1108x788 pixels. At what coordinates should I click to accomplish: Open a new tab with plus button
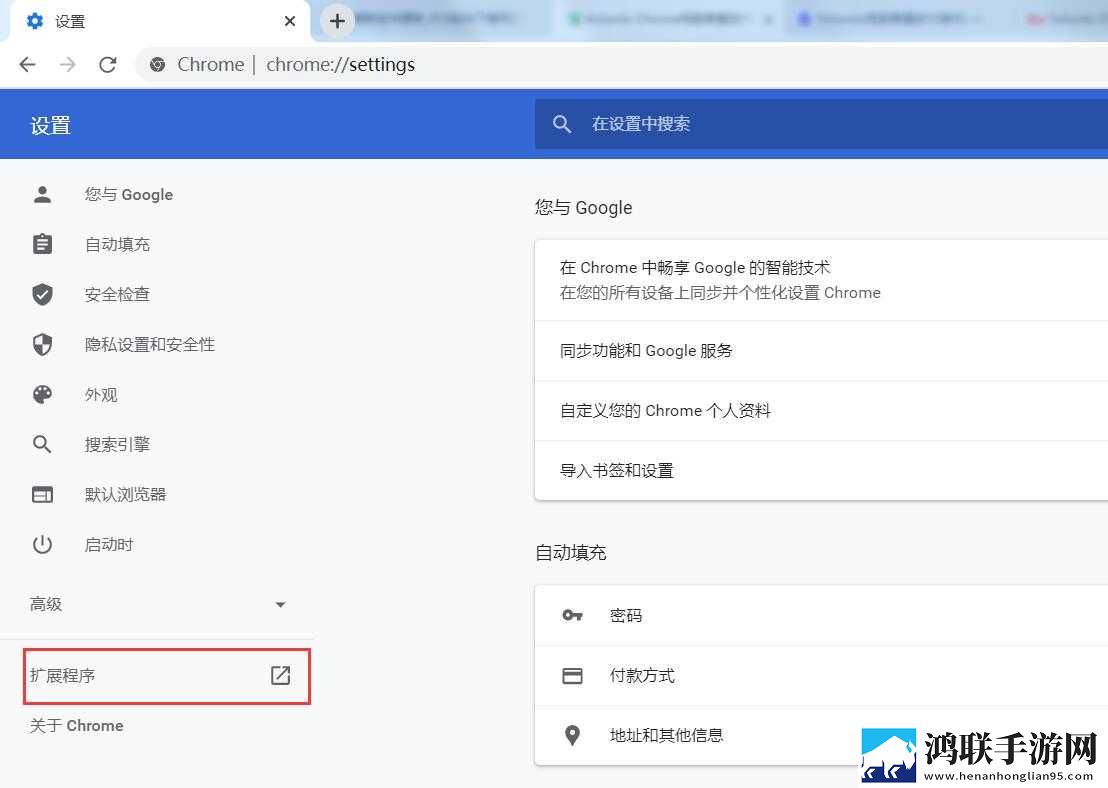point(337,21)
